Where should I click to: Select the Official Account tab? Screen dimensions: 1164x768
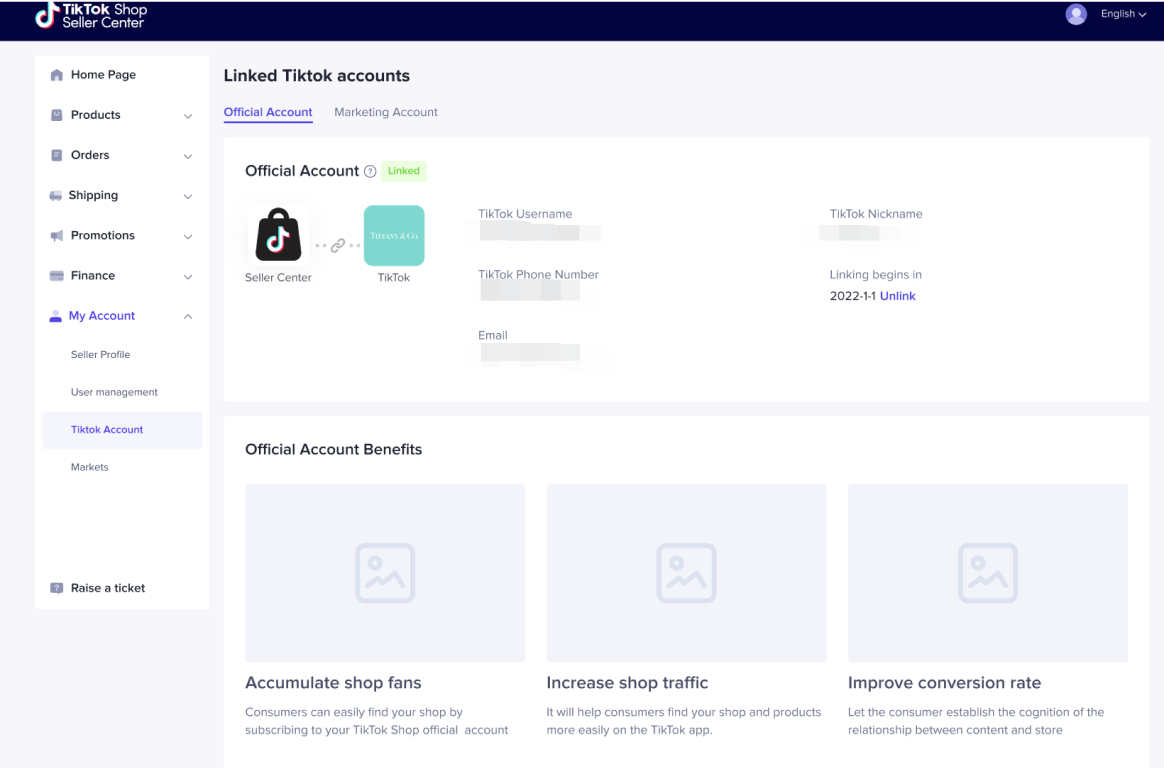tap(268, 112)
